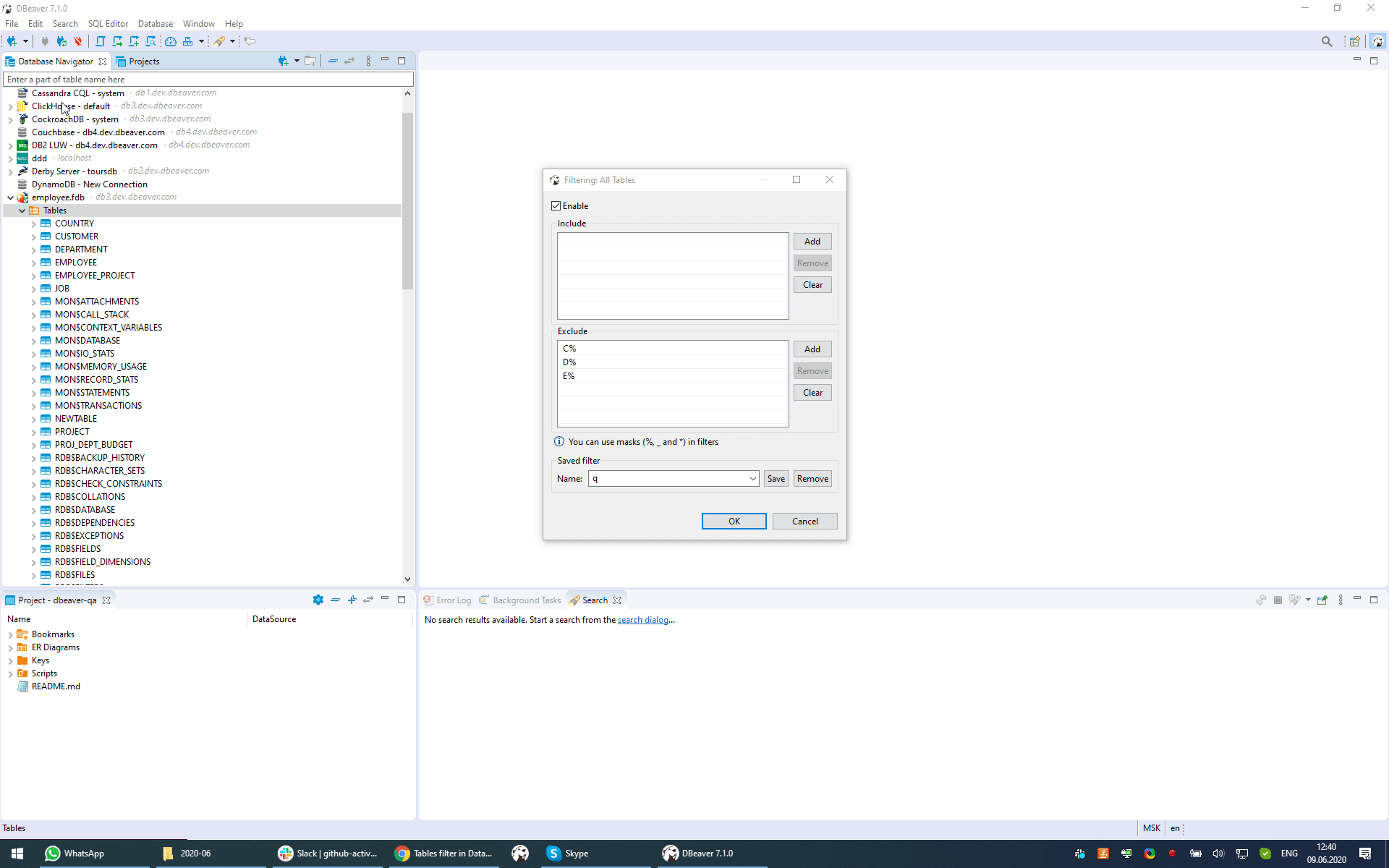Open the Driver Manager
Viewport: 1389px width, 868px height.
(x=187, y=41)
